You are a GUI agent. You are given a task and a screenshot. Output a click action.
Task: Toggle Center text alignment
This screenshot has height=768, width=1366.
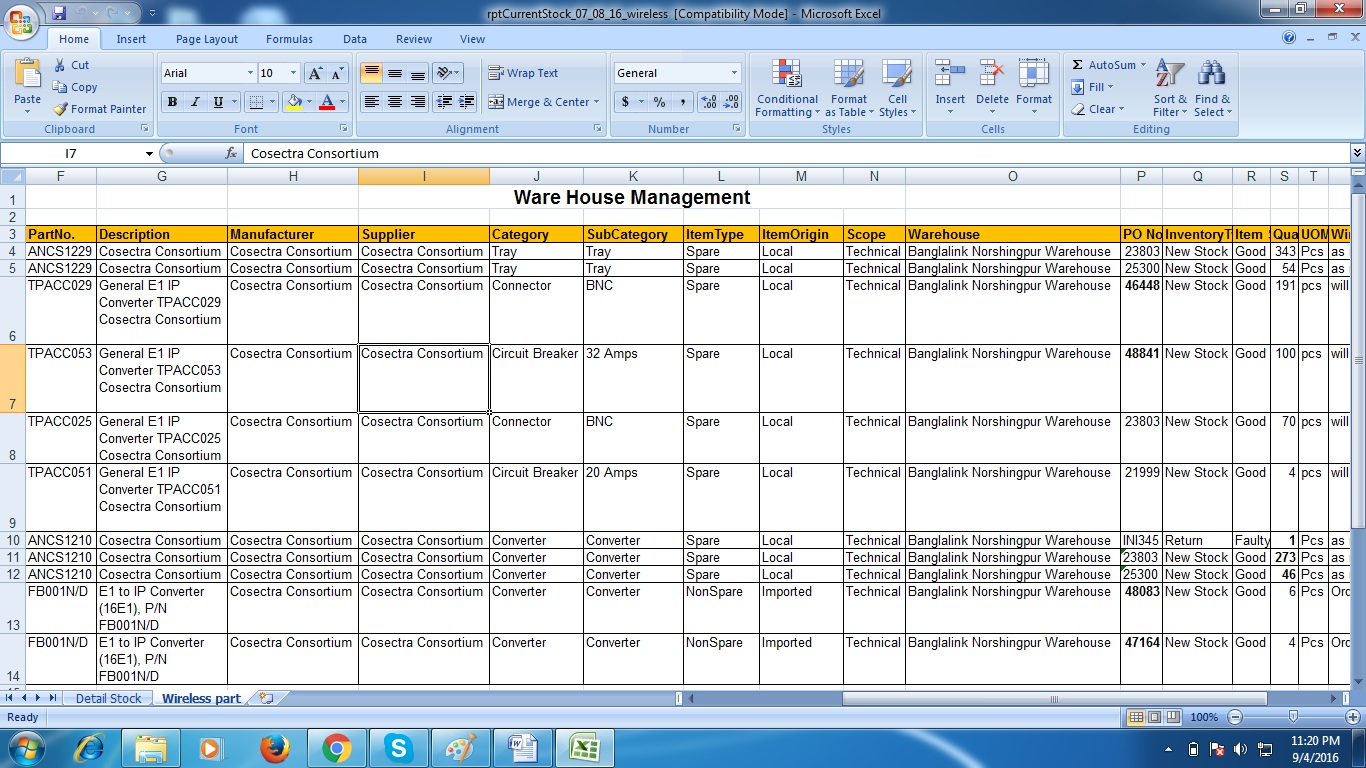[x=395, y=102]
